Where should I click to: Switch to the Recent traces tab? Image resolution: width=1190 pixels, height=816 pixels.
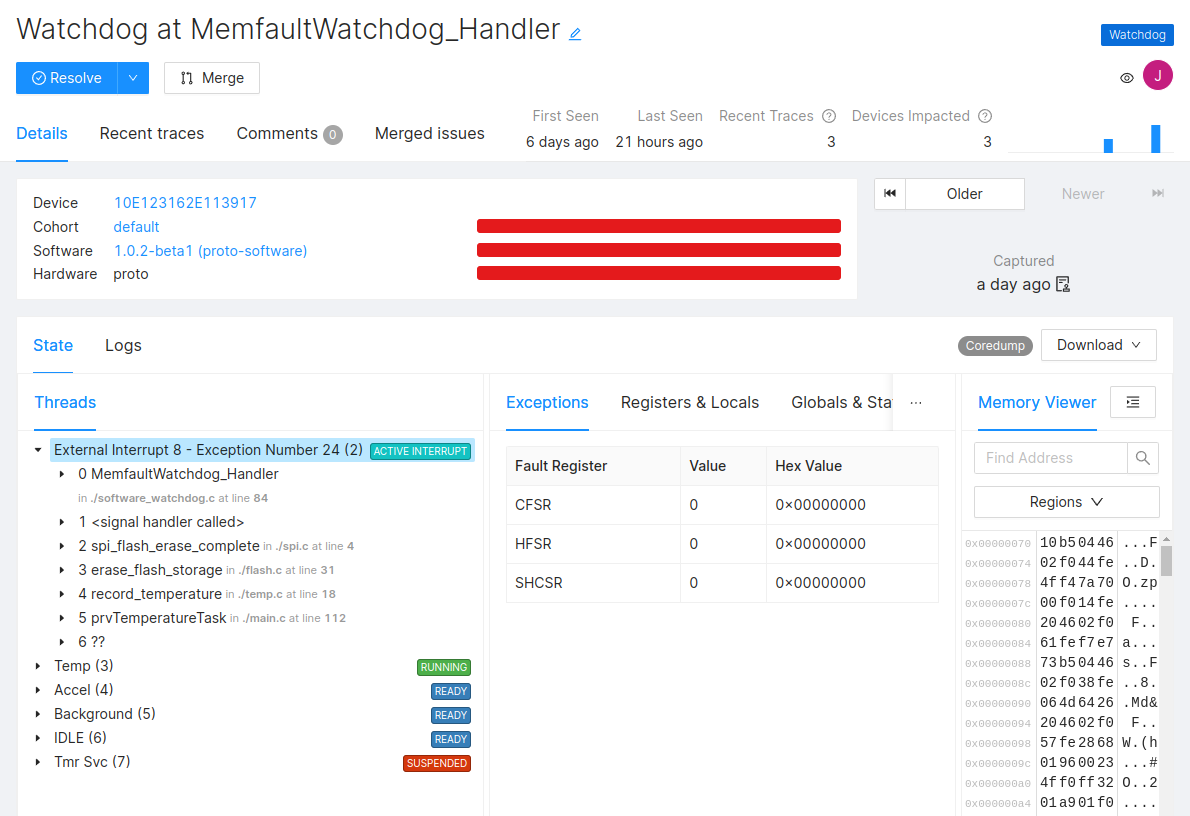coord(152,134)
